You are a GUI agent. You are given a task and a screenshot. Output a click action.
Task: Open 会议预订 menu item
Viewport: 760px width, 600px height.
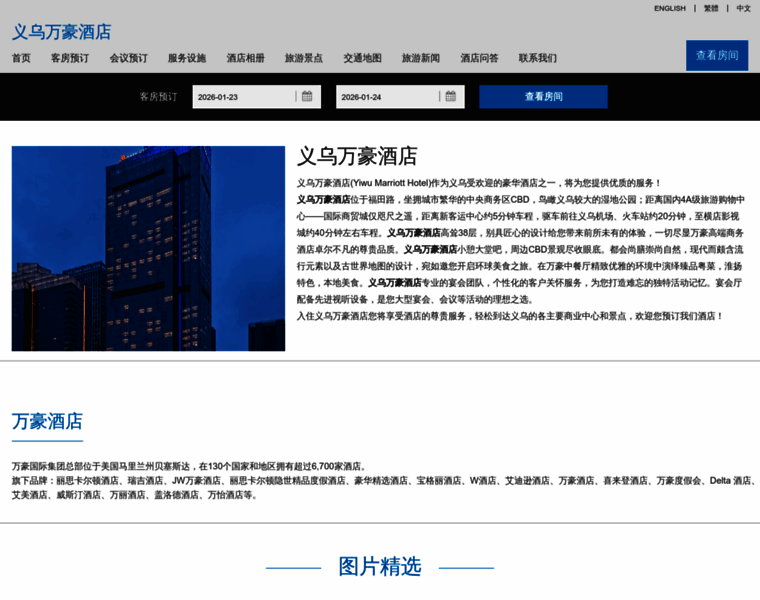128,58
